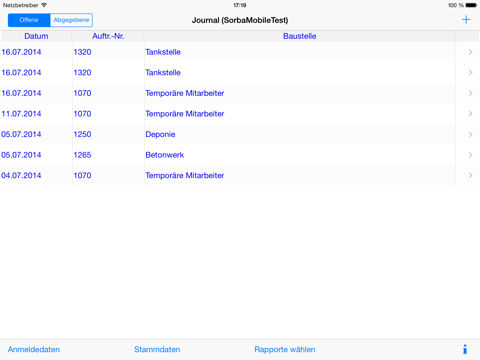This screenshot has height=360, width=480.
Task: Open chevron of the Betonwerk row
Action: click(470, 155)
